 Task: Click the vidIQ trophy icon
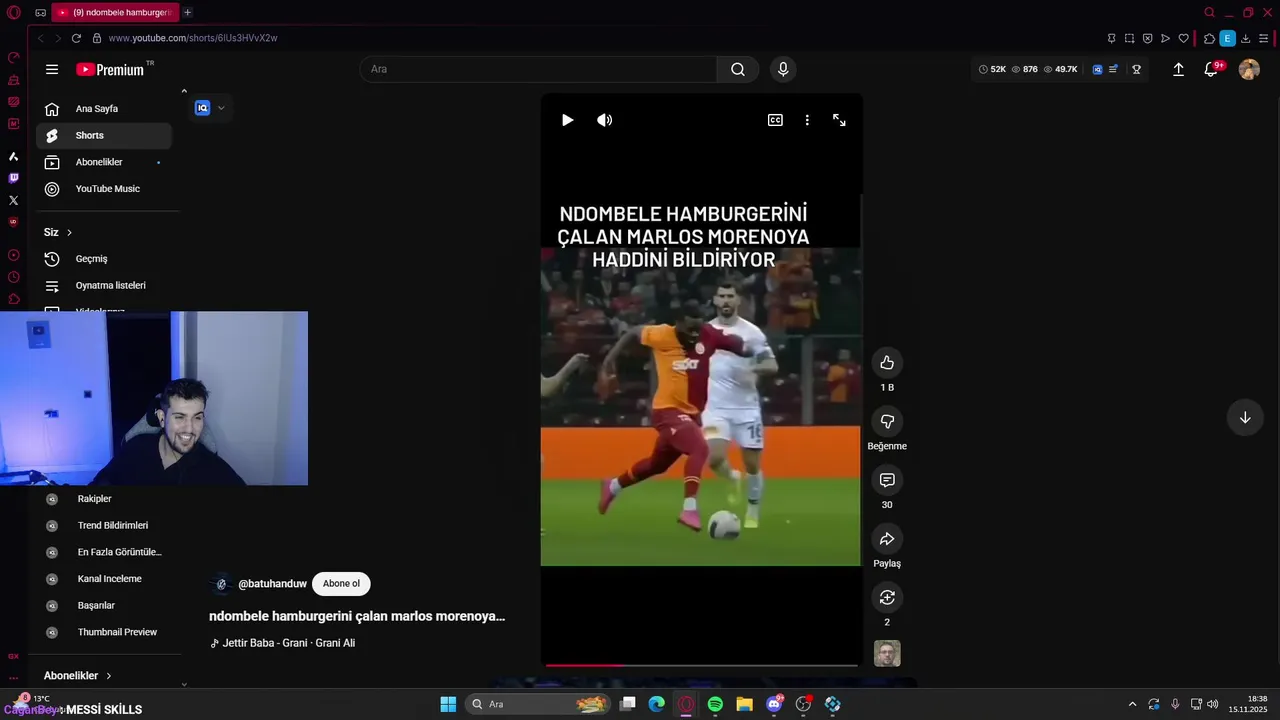coord(1137,69)
